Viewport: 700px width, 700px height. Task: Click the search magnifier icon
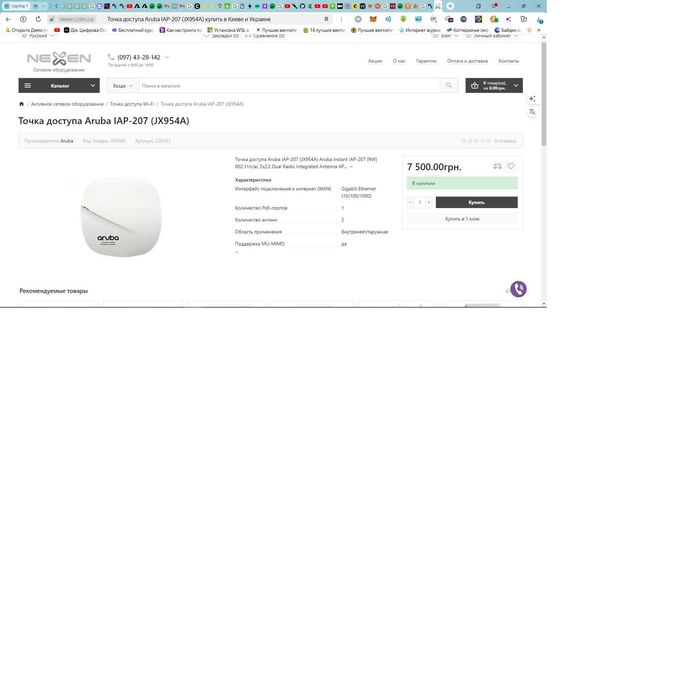(x=449, y=85)
